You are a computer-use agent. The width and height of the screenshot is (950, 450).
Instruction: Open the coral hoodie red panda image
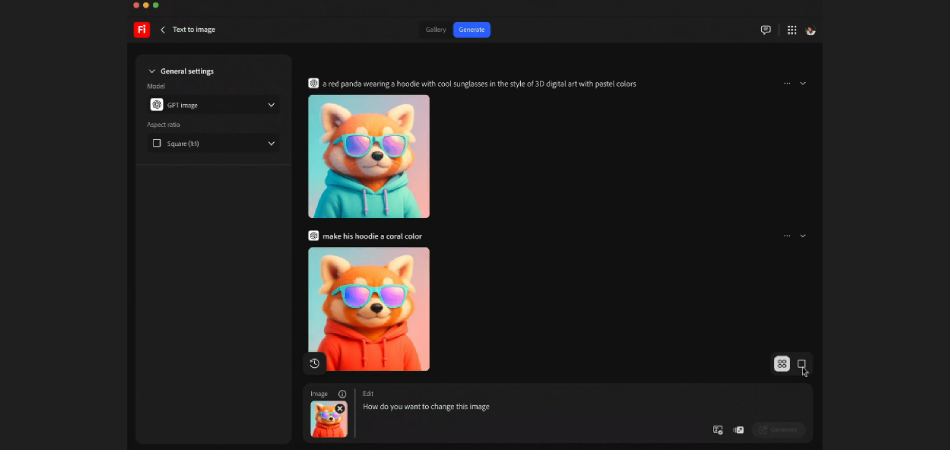click(x=369, y=309)
